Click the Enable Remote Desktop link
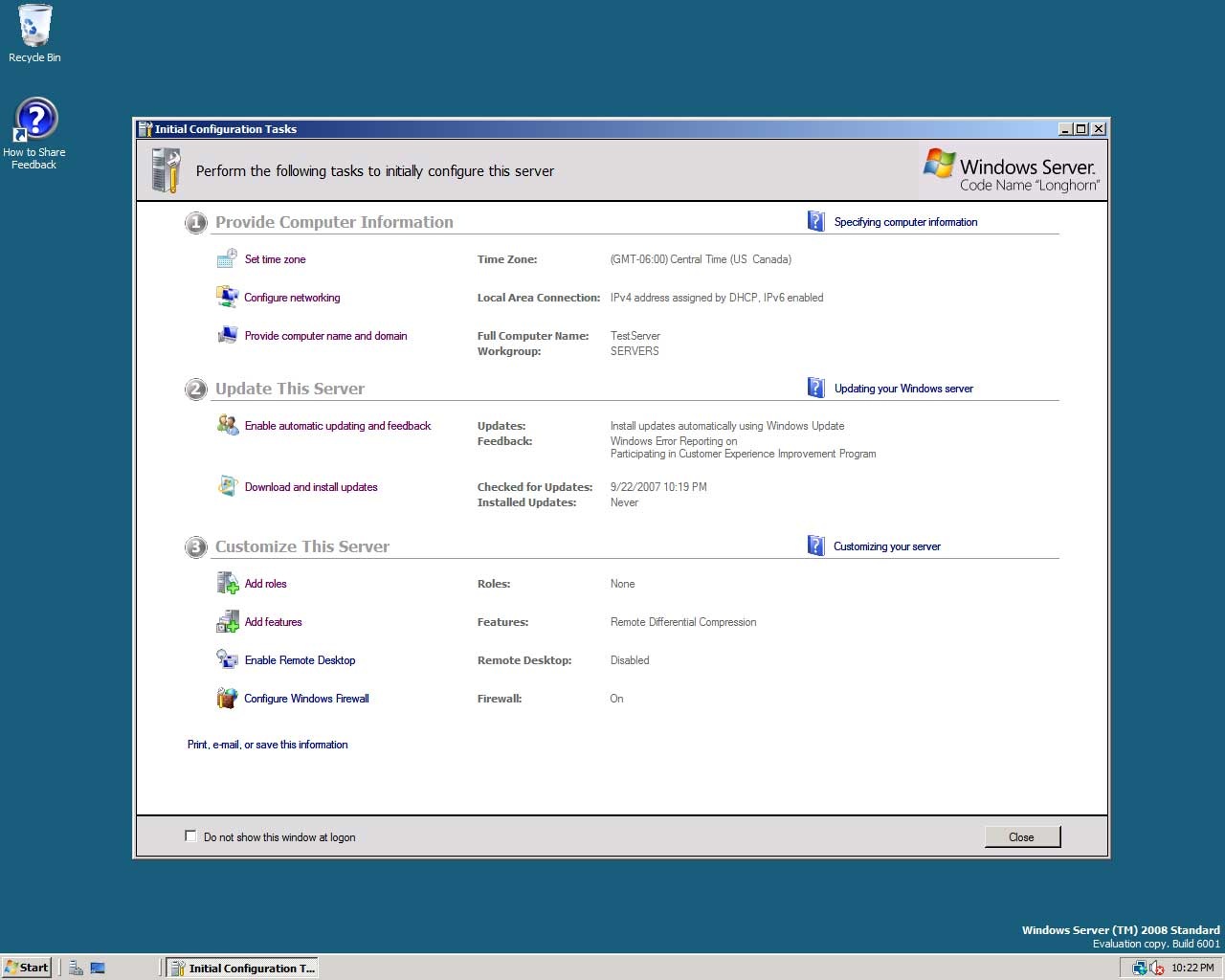The height and width of the screenshot is (980, 1225). 300,660
